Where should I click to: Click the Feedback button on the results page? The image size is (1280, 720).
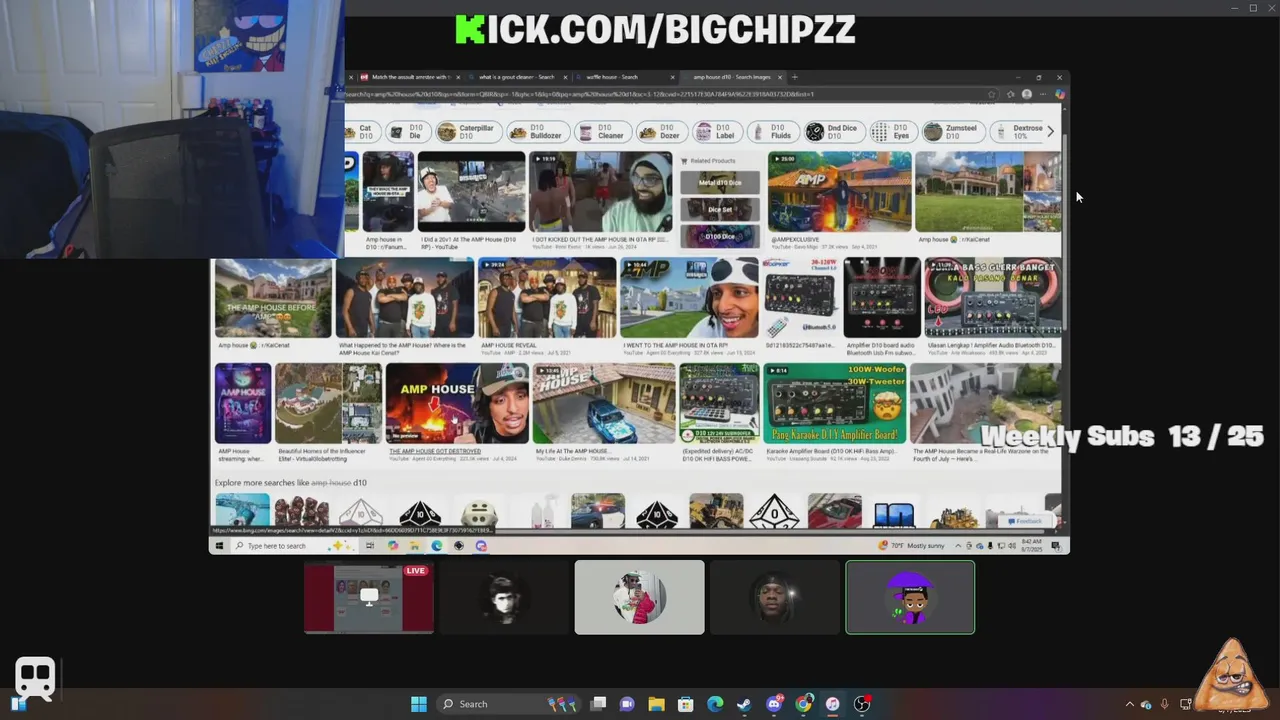click(x=1025, y=521)
